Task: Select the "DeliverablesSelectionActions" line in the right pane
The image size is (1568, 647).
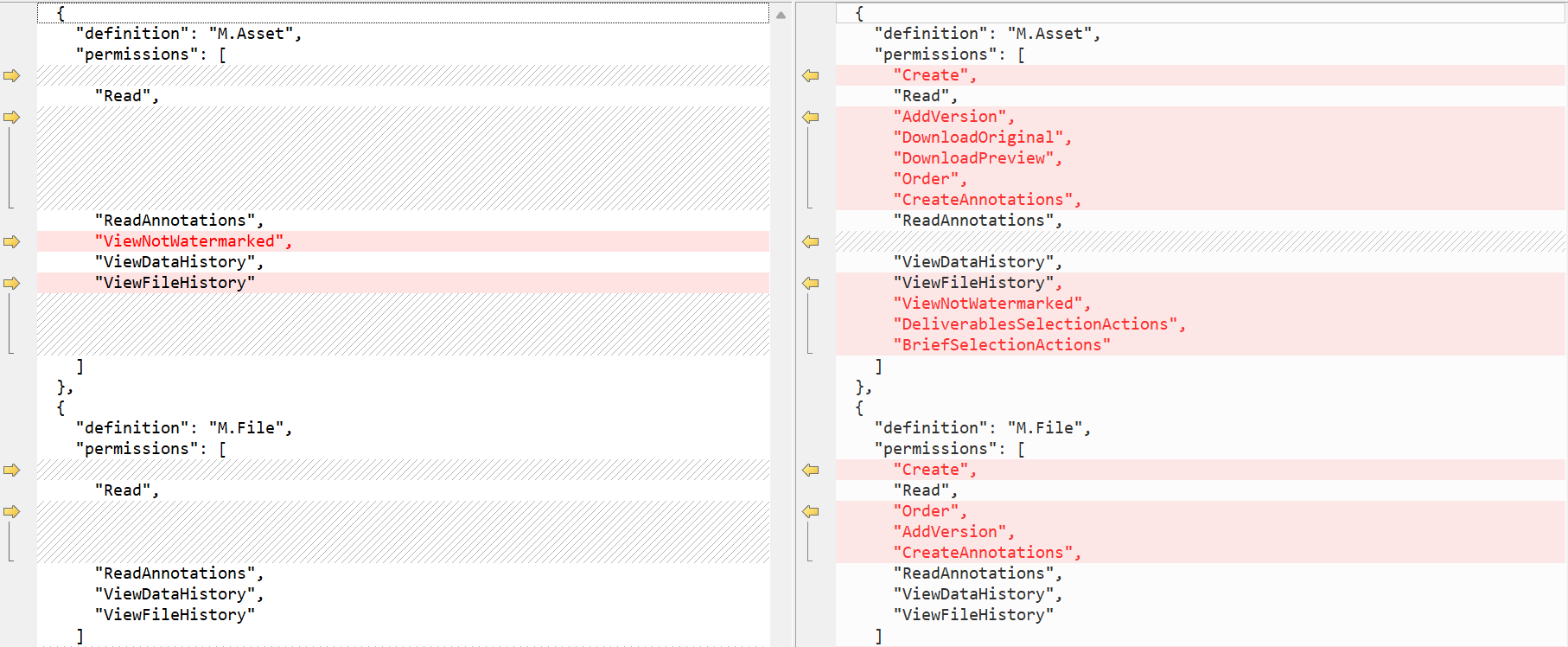Action: pos(1038,324)
